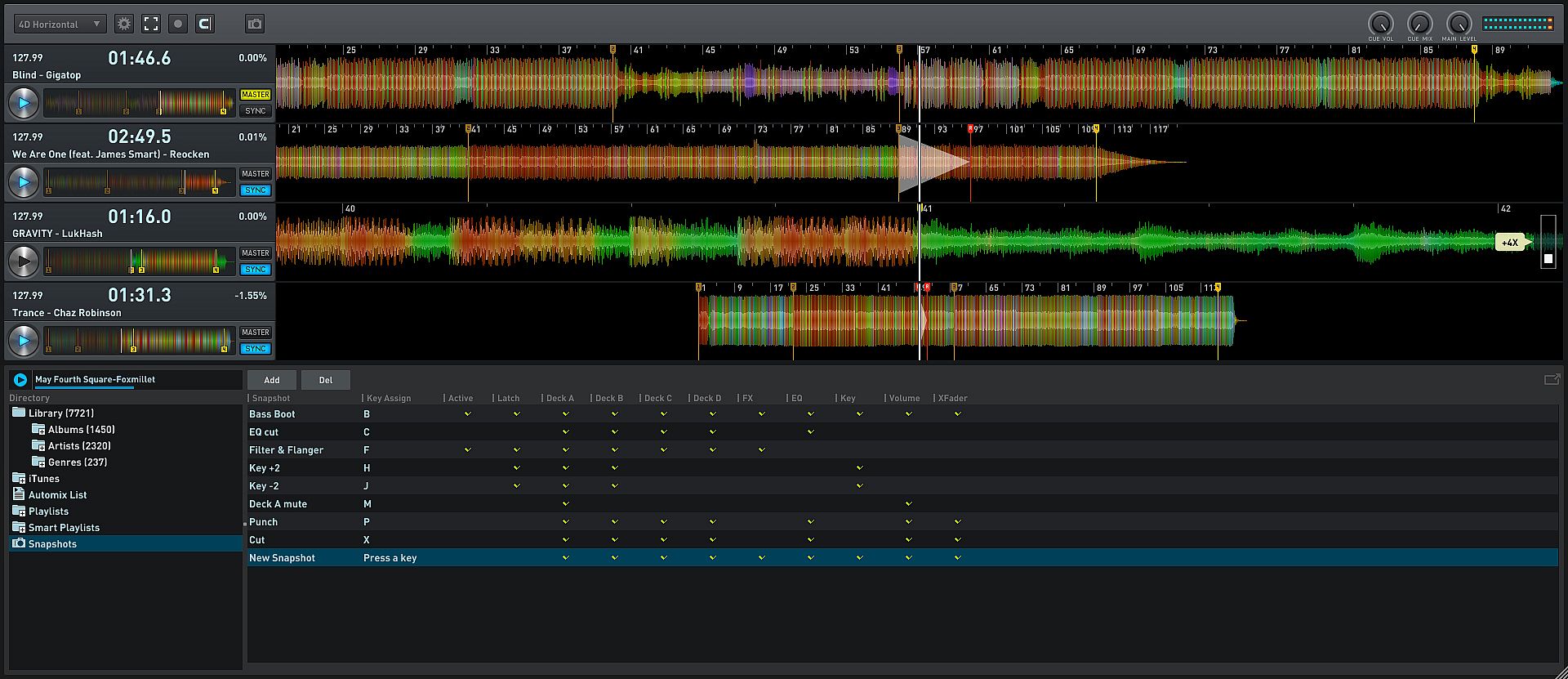
Task: Toggle Key checkmark for Key +2
Action: [860, 468]
